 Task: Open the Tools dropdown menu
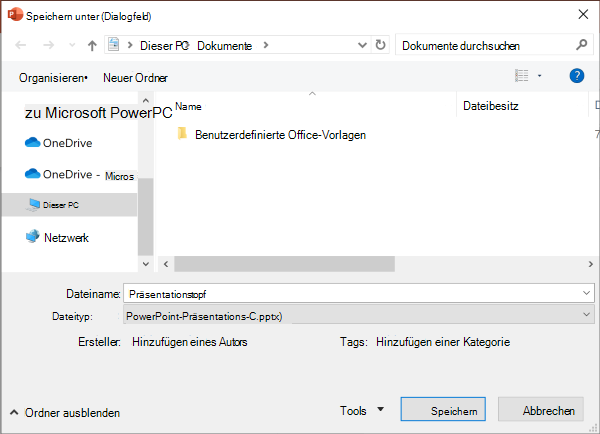tap(362, 411)
